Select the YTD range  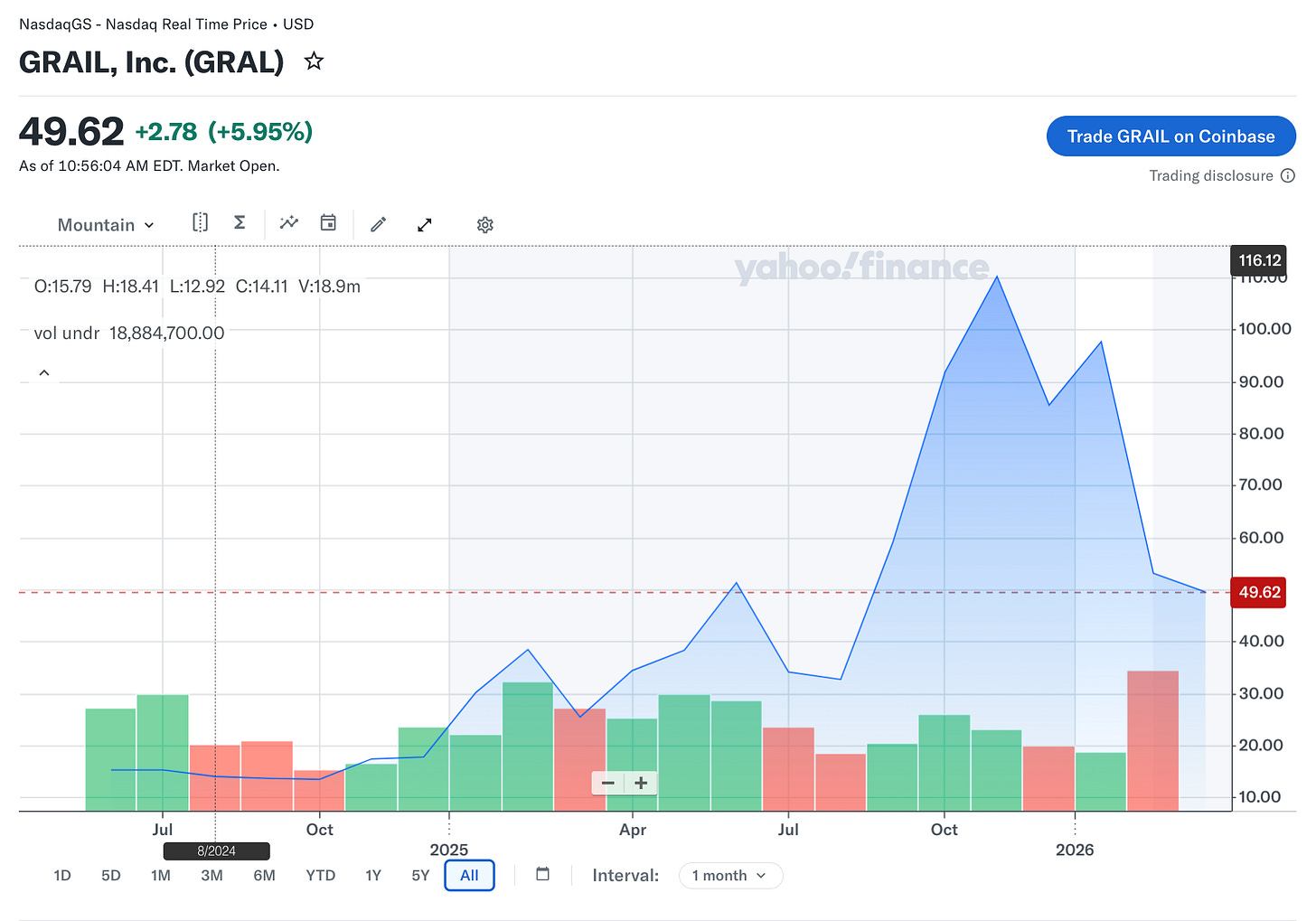(321, 875)
